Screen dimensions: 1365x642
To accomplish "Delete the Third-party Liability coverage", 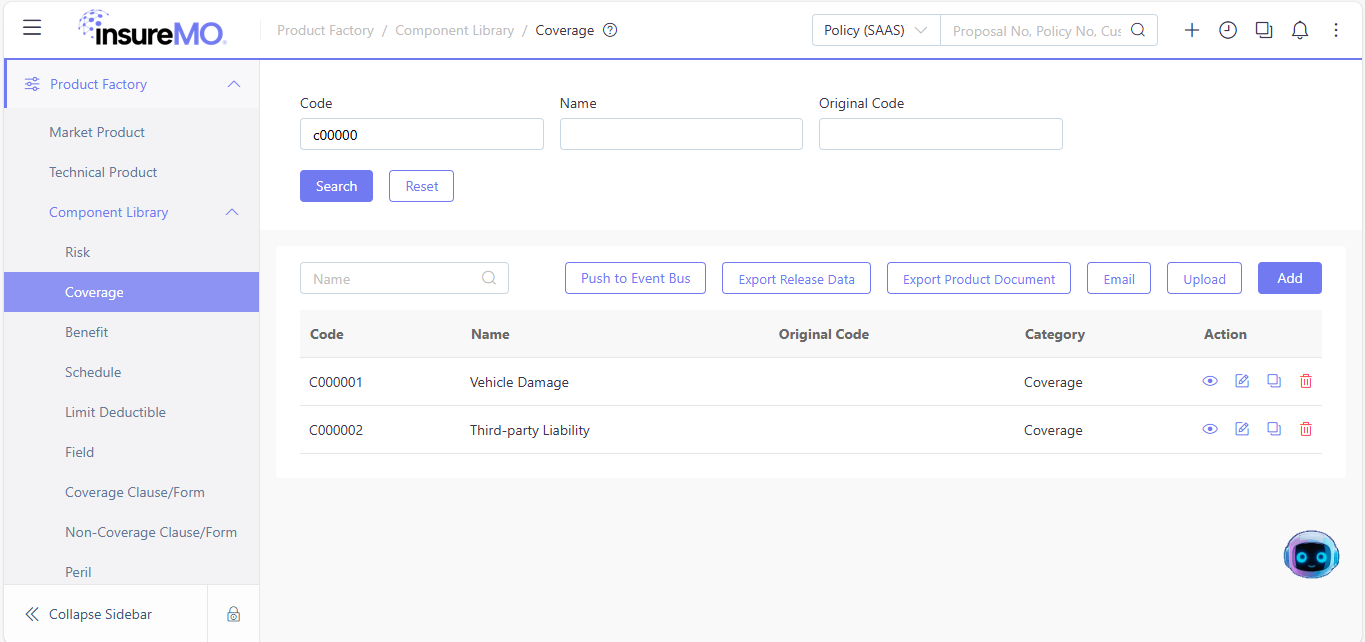I will tap(1306, 429).
